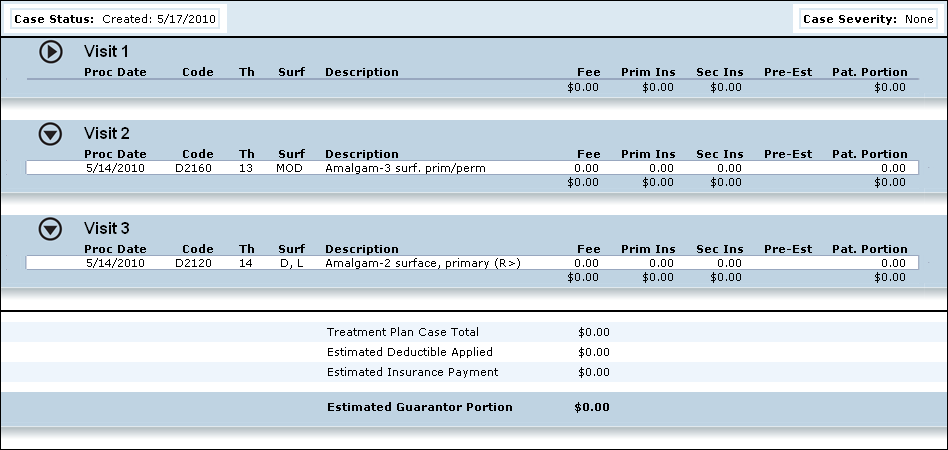Screen dimensions: 948x450
Task: Click the MOD surface cell
Action: pyautogui.click(x=290, y=168)
